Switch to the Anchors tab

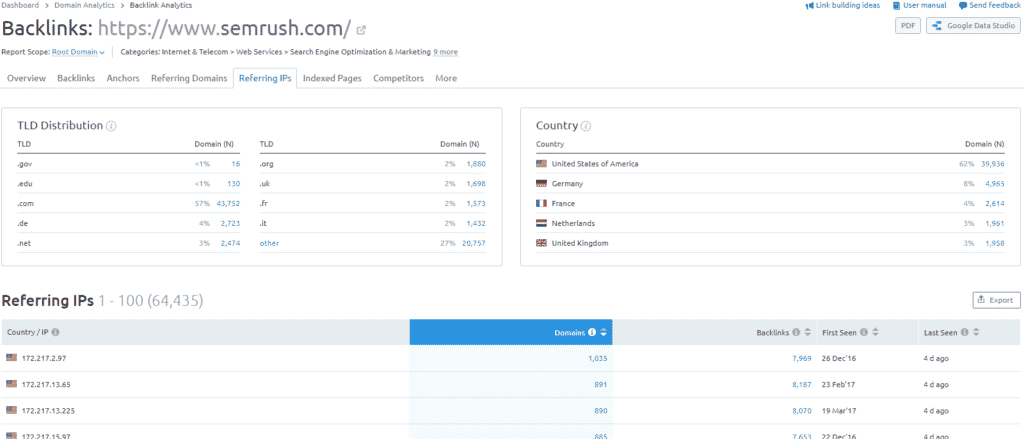coord(123,78)
